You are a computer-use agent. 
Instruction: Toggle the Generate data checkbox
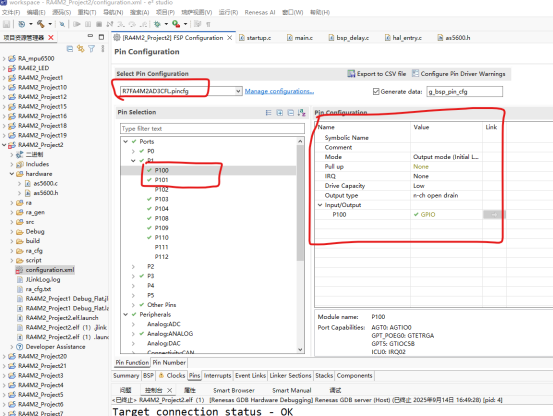pos(376,92)
